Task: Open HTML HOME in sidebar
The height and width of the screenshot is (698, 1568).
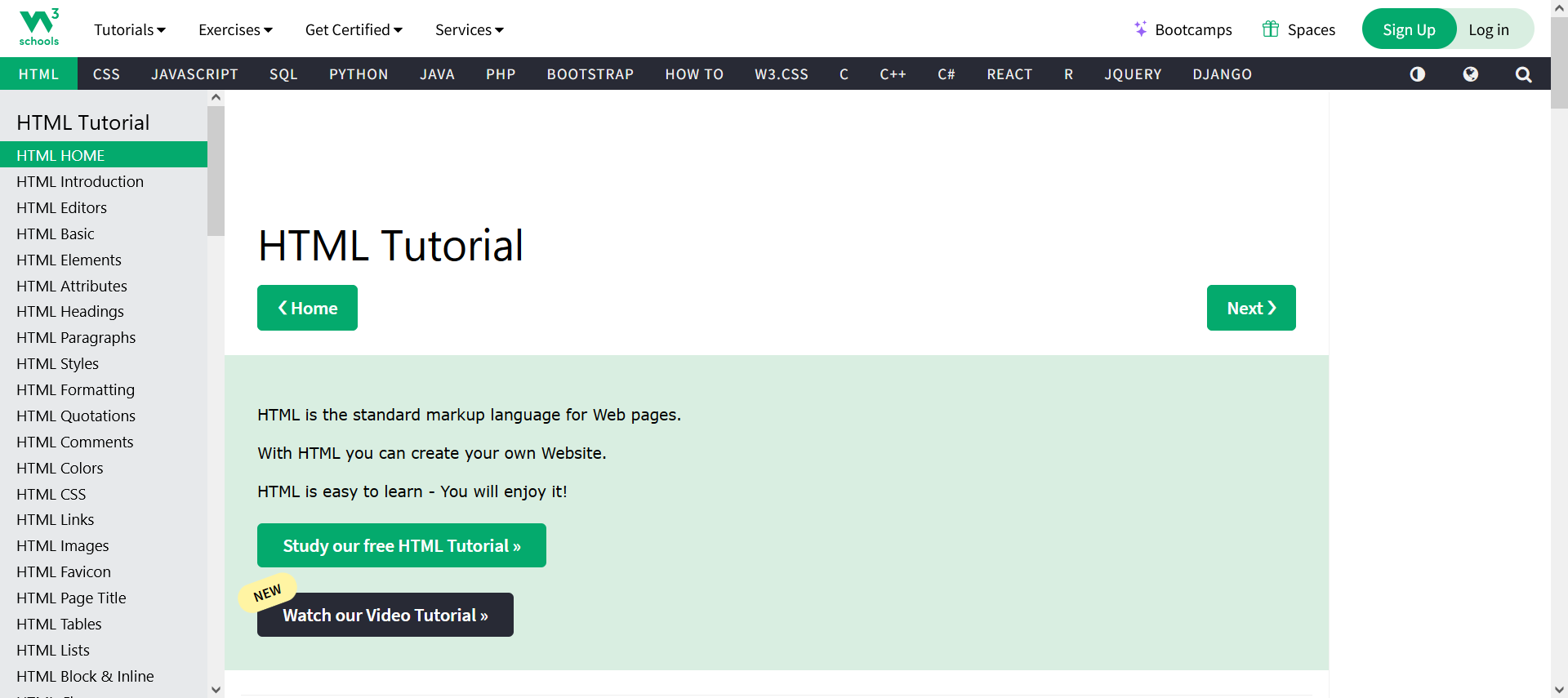Action: (x=104, y=155)
